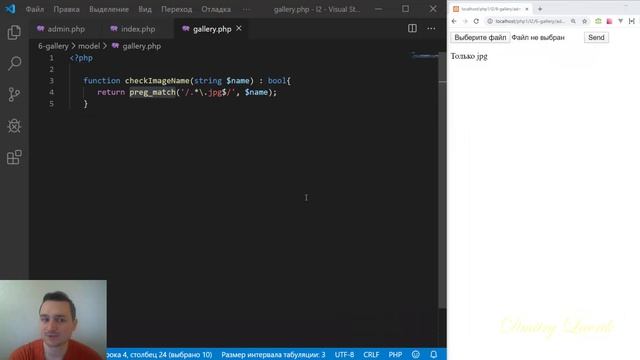Viewport: 640px width, 360px height.
Task: Open the pink browser extension icon
Action: coord(609,21)
